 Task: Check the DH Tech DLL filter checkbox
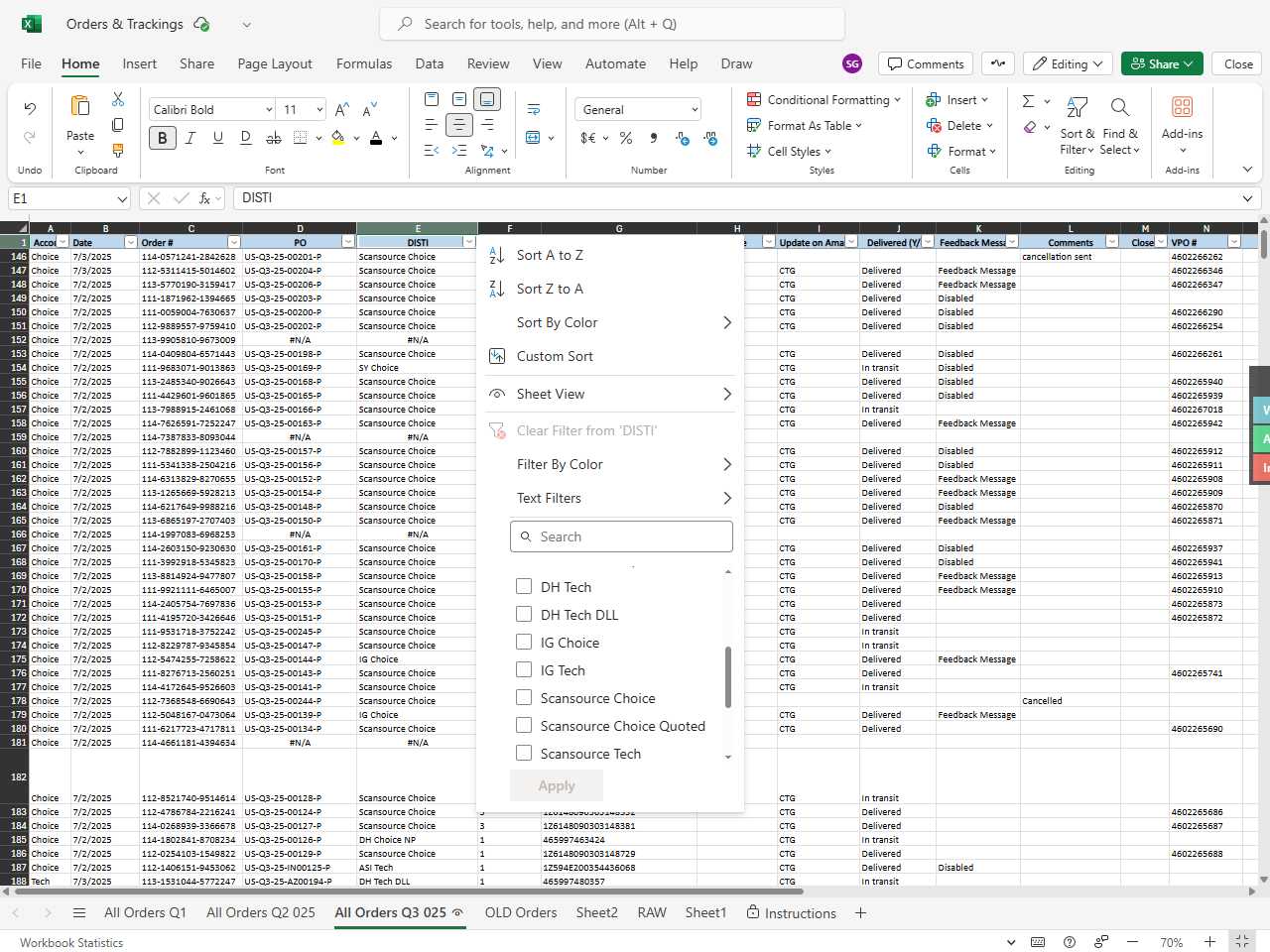[x=524, y=614]
